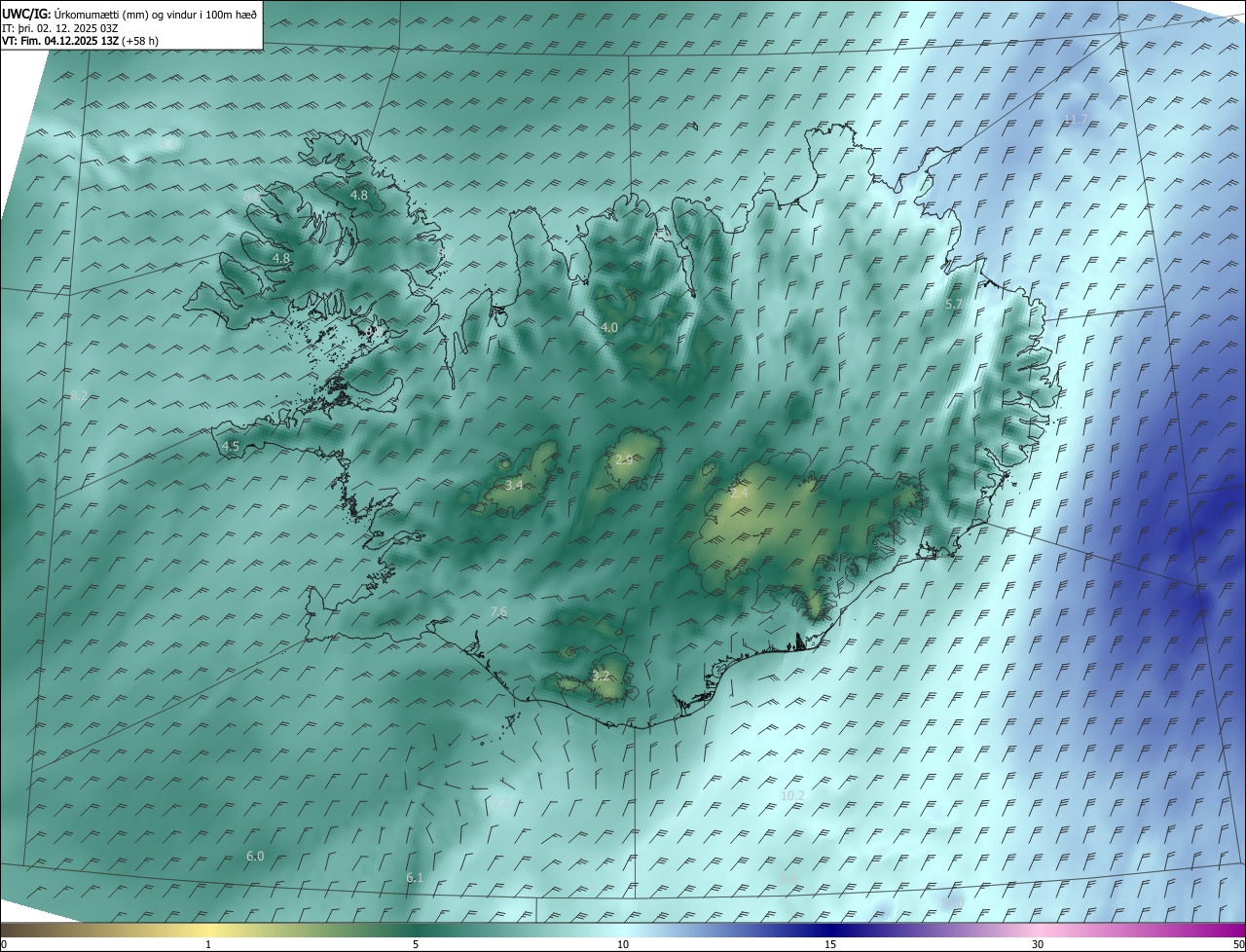Click the initial time line "IT: þri. 02. 12. 2025 03Z"

60,27
